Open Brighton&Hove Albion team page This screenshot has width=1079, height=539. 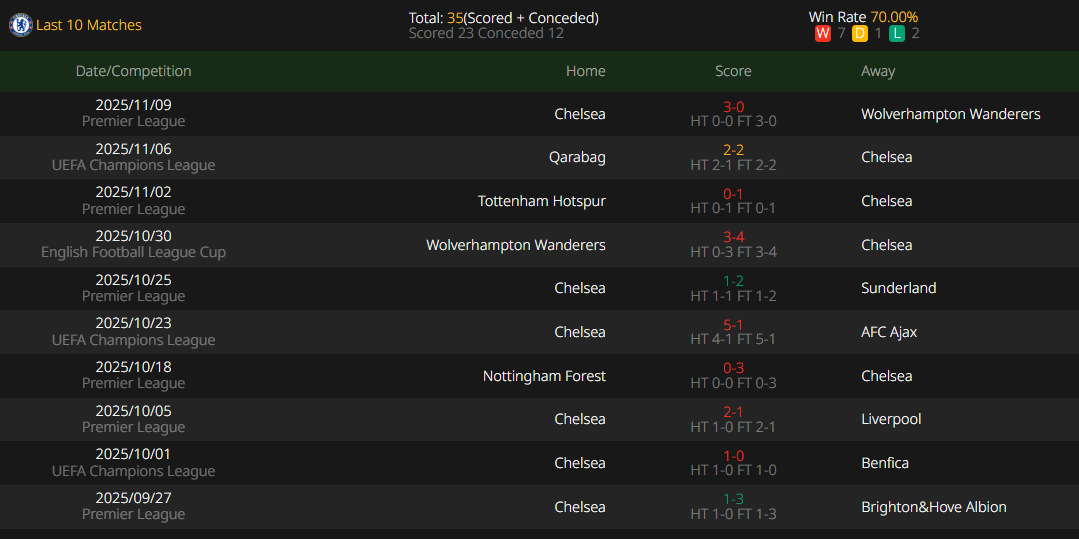click(933, 507)
